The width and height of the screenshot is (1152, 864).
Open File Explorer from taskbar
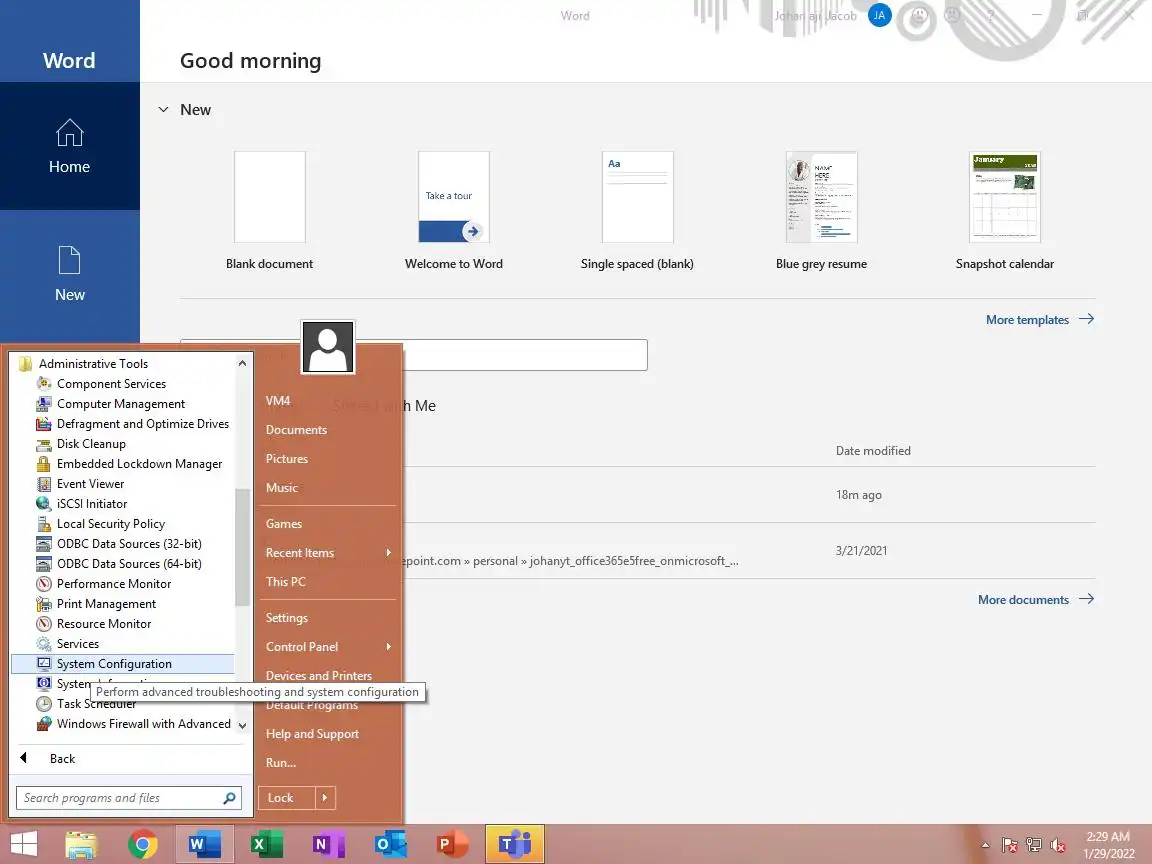tap(81, 844)
